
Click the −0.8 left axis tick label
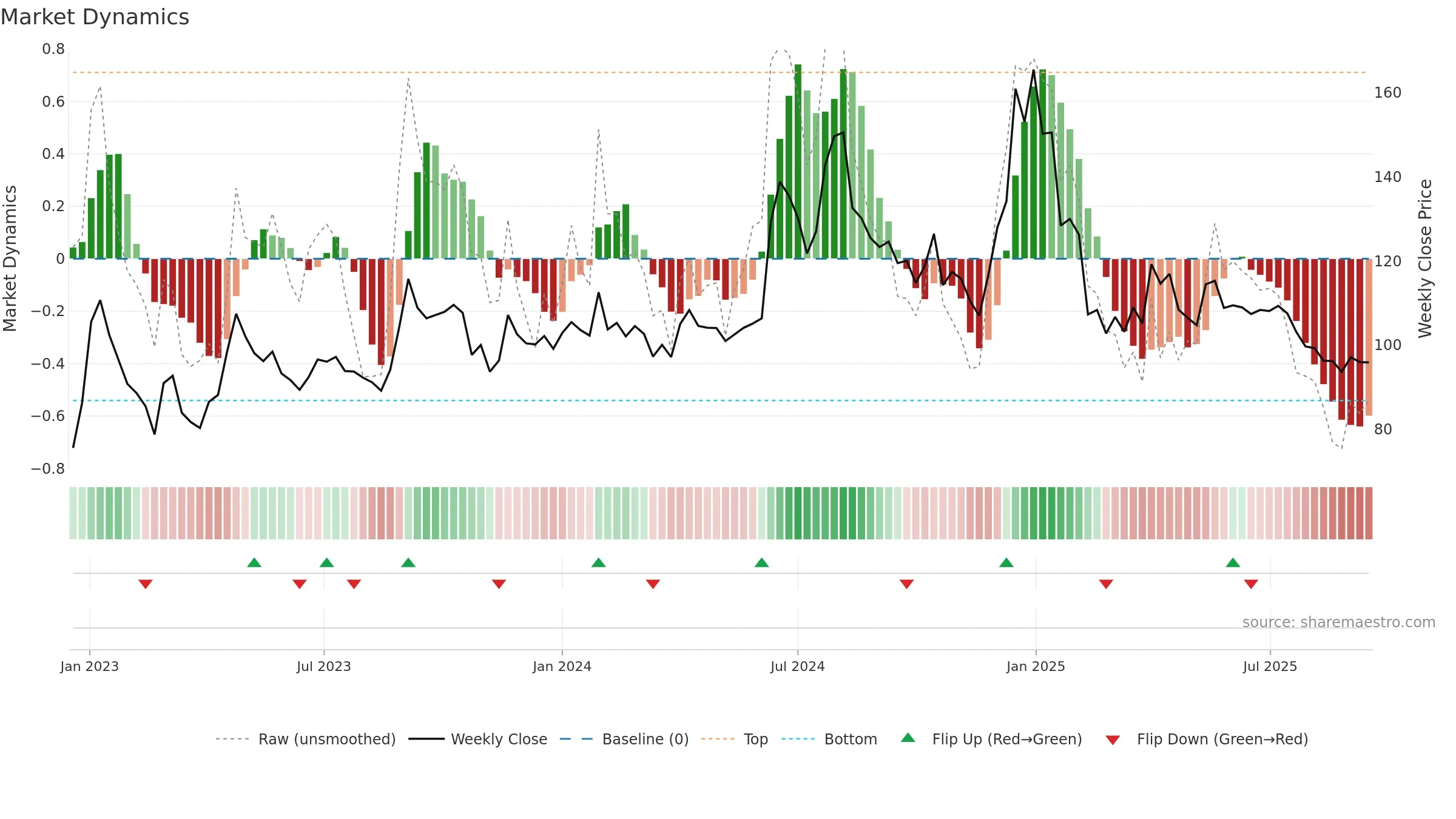tap(48, 468)
